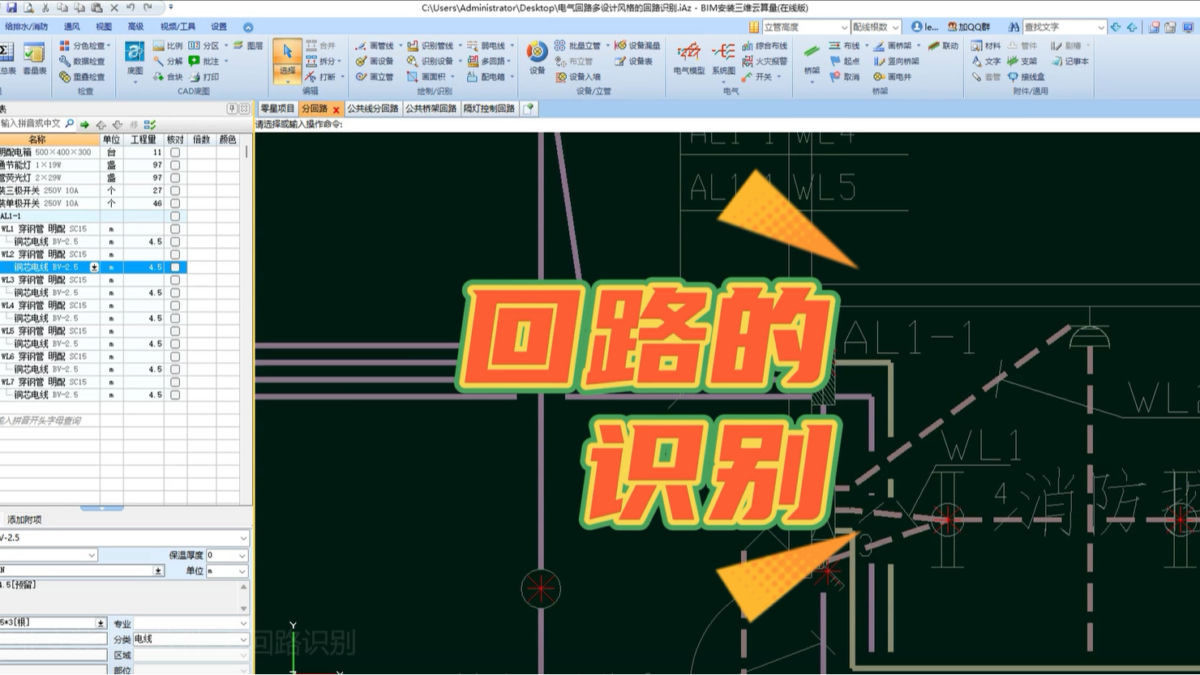
Task: Click the 加QQ群 button
Action: pos(967,27)
